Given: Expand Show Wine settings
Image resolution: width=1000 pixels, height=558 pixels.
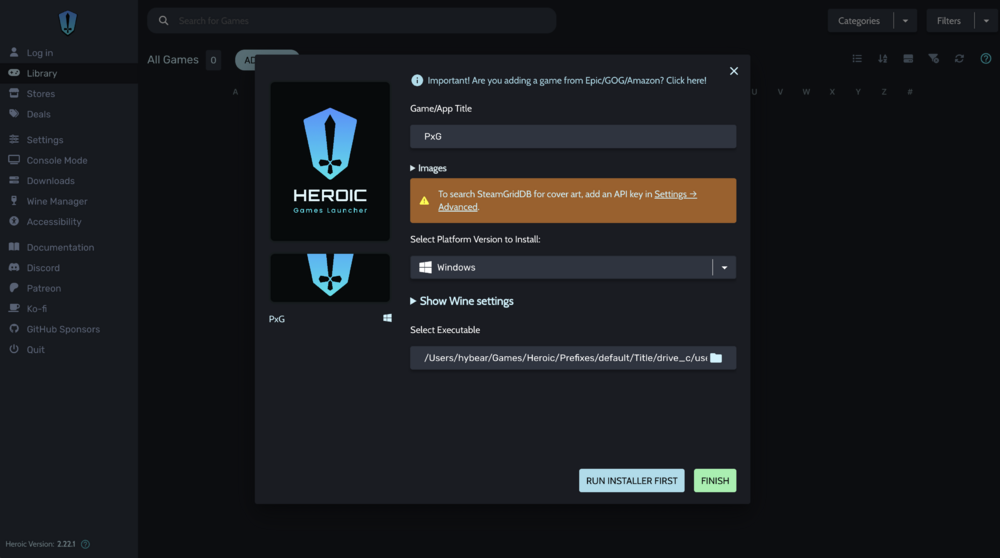Looking at the screenshot, I should pyautogui.click(x=462, y=301).
